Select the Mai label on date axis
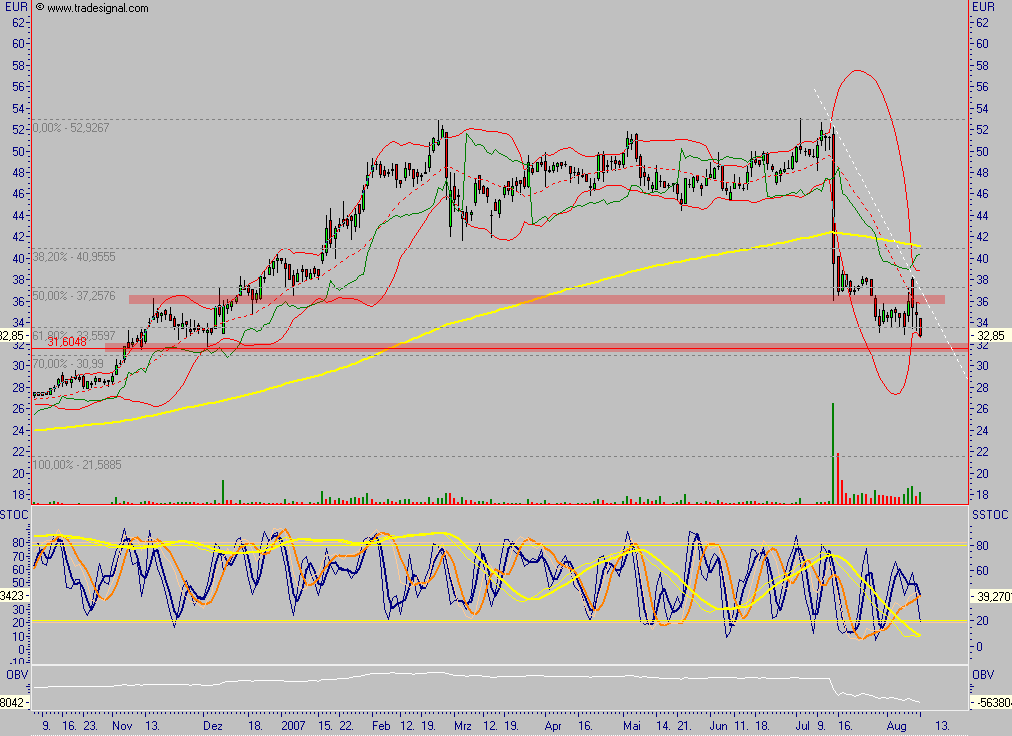 632,726
